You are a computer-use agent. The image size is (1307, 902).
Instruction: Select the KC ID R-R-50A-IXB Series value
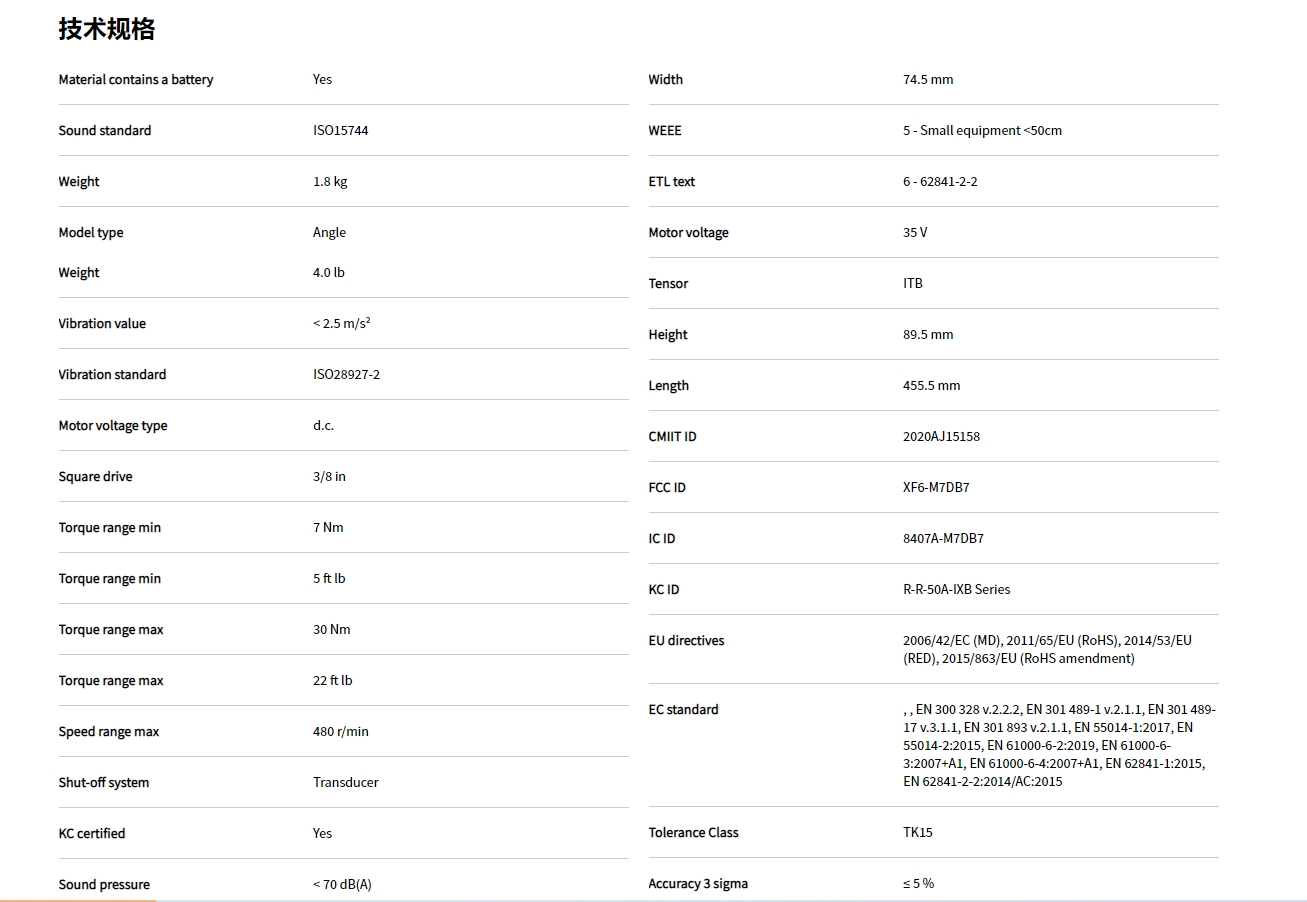(956, 590)
